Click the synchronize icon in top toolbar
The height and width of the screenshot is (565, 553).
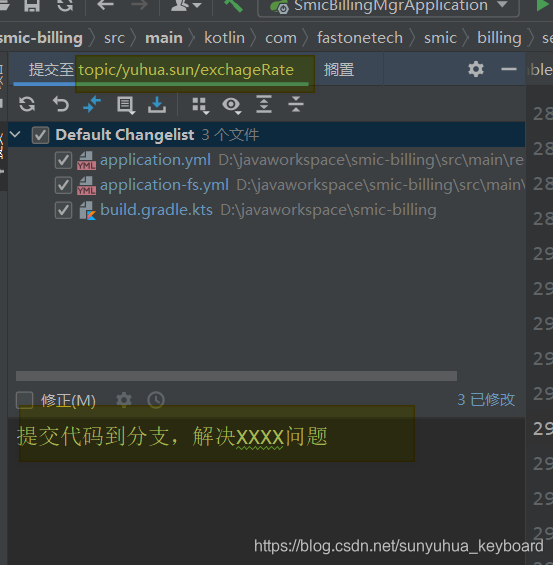click(x=65, y=5)
